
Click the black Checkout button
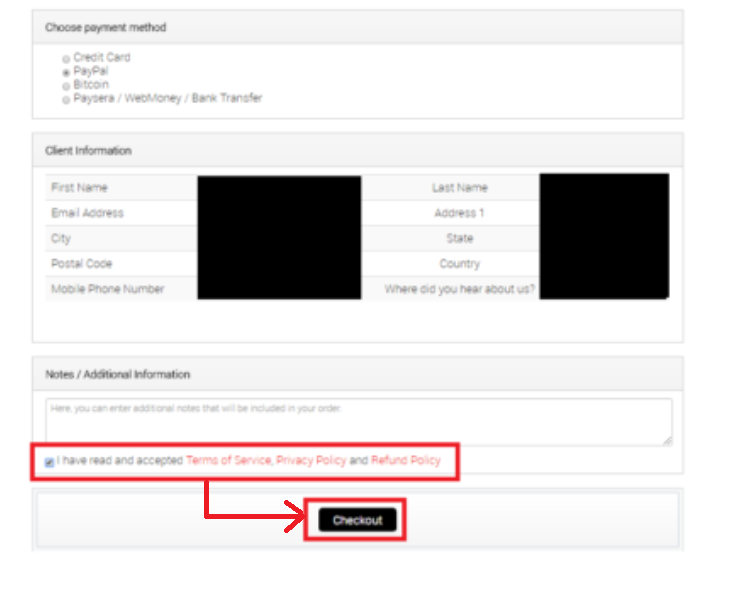tap(357, 520)
